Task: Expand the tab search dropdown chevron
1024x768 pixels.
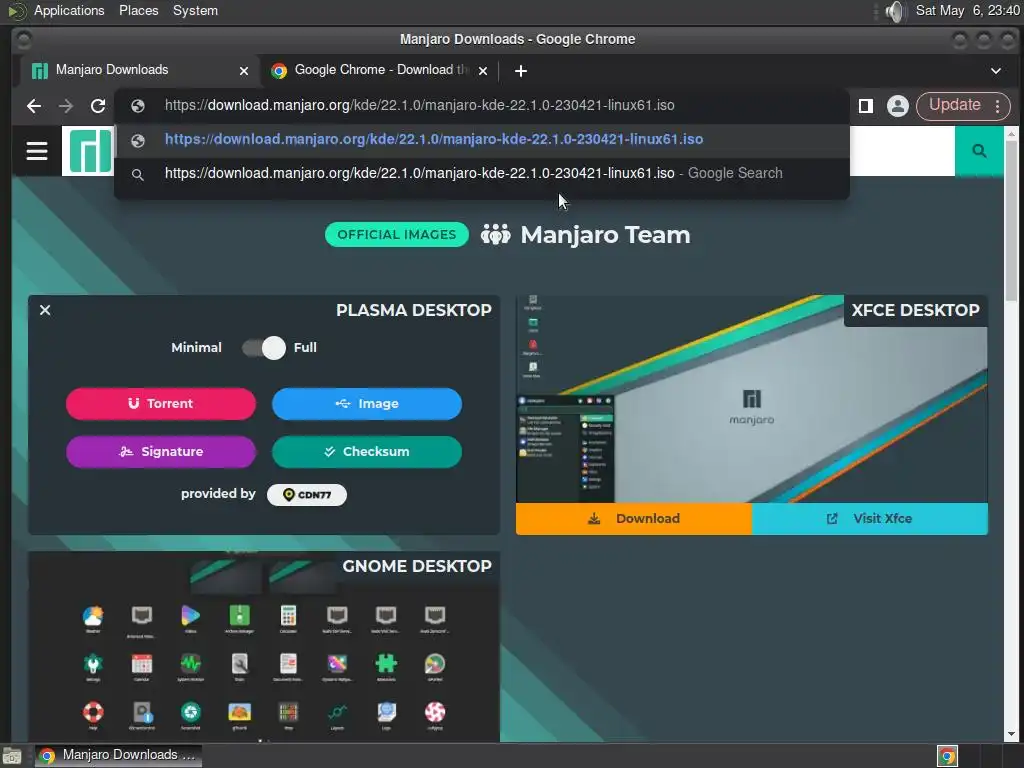Action: (x=996, y=71)
